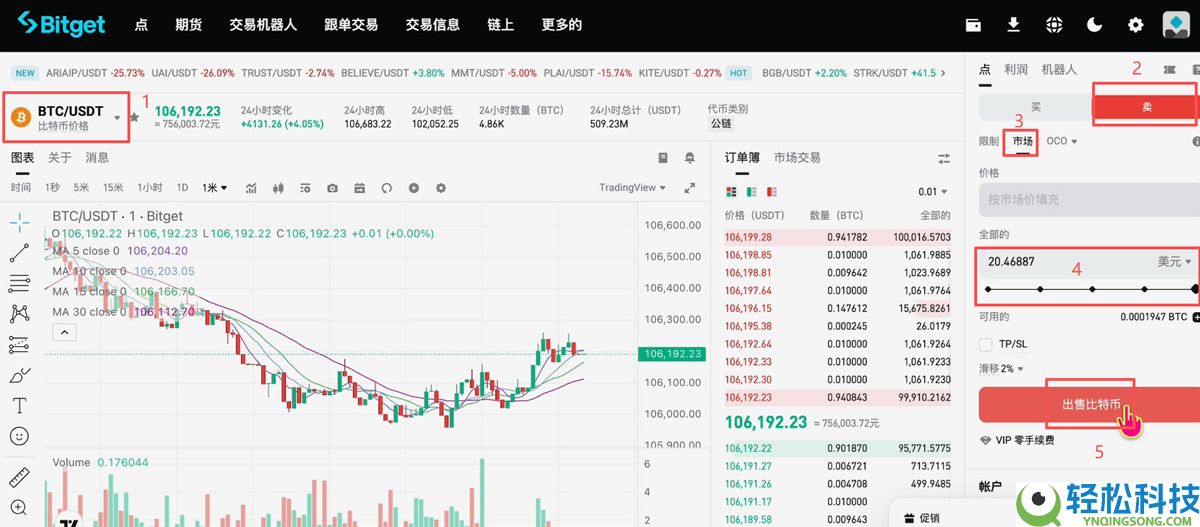This screenshot has width=1200, height=527.
Task: Click the Bitget logo
Action: tap(61, 24)
